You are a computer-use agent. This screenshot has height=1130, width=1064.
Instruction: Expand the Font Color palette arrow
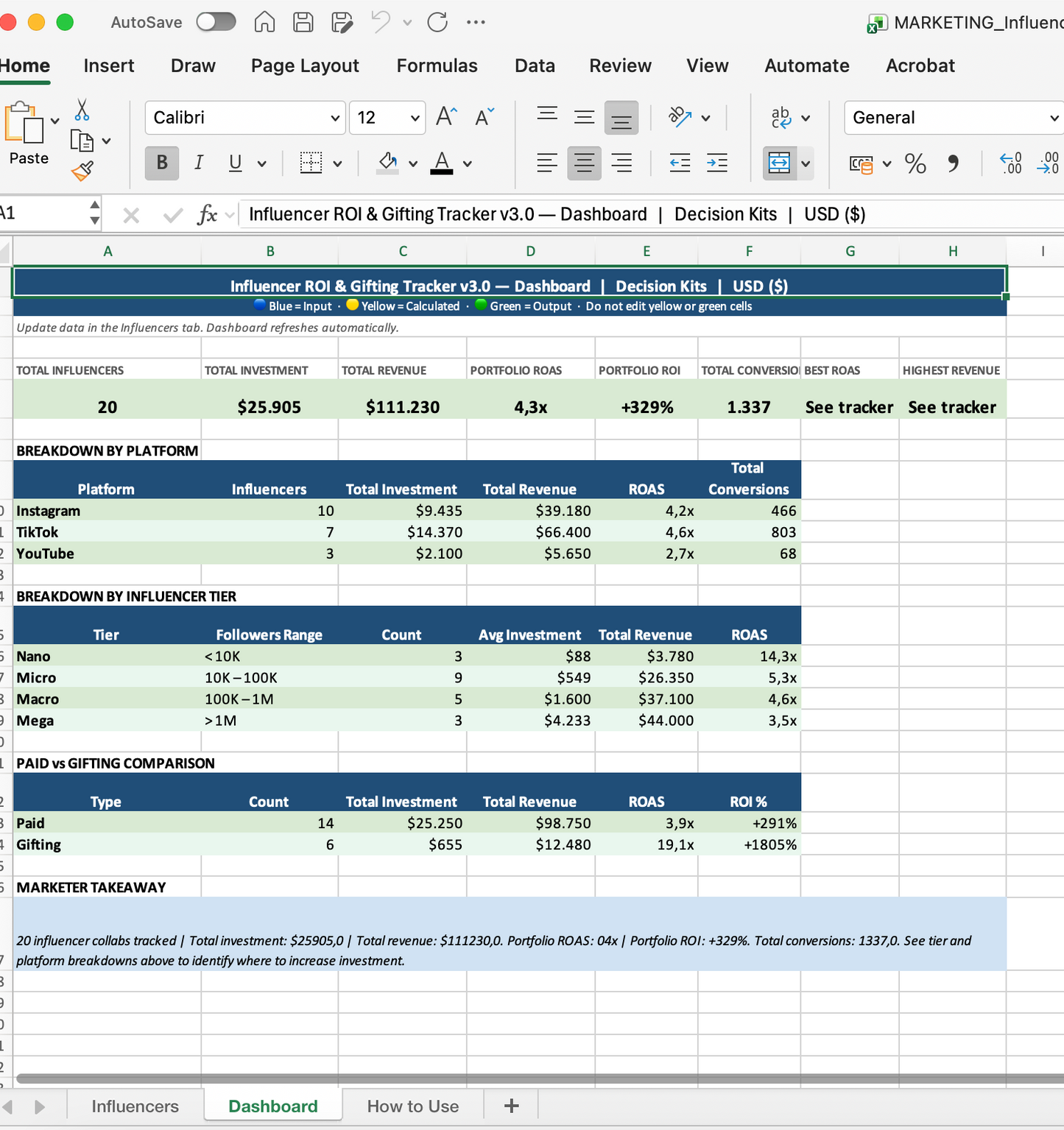pos(467,163)
